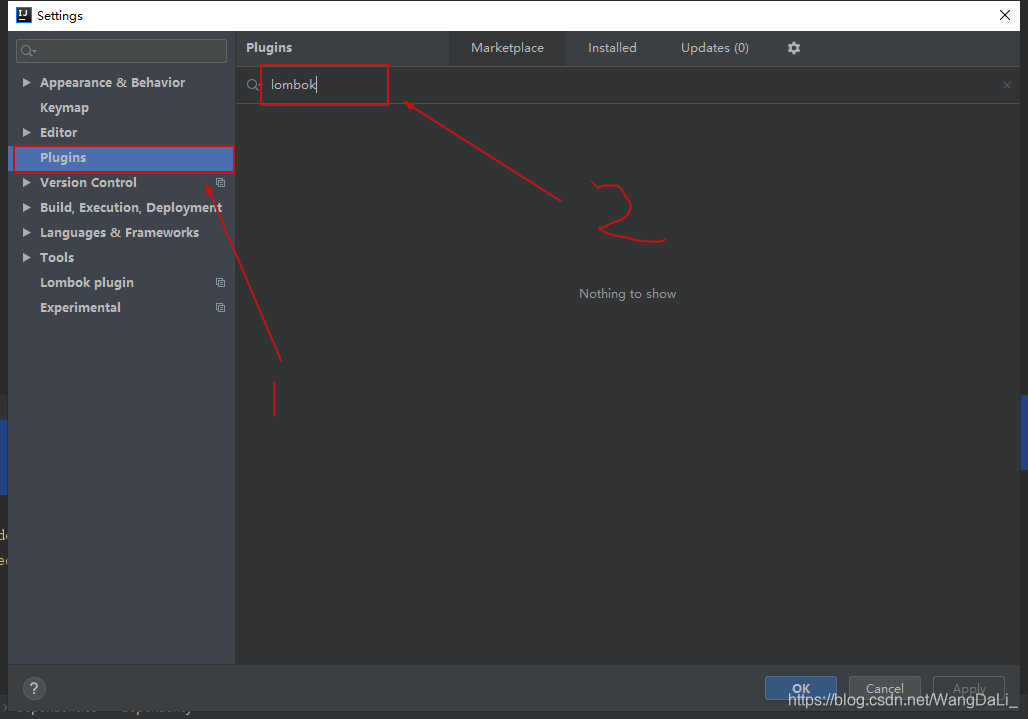Select Version Control label

click(88, 182)
